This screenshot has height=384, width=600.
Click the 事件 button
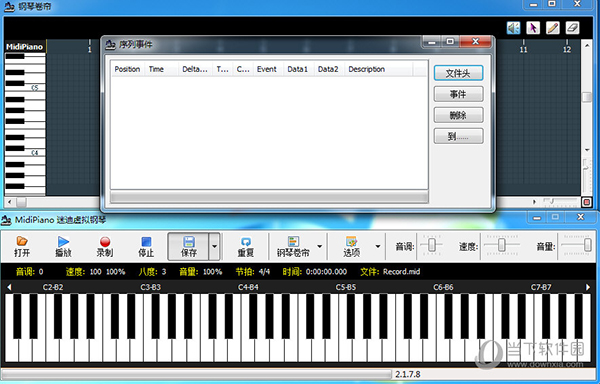(458, 94)
